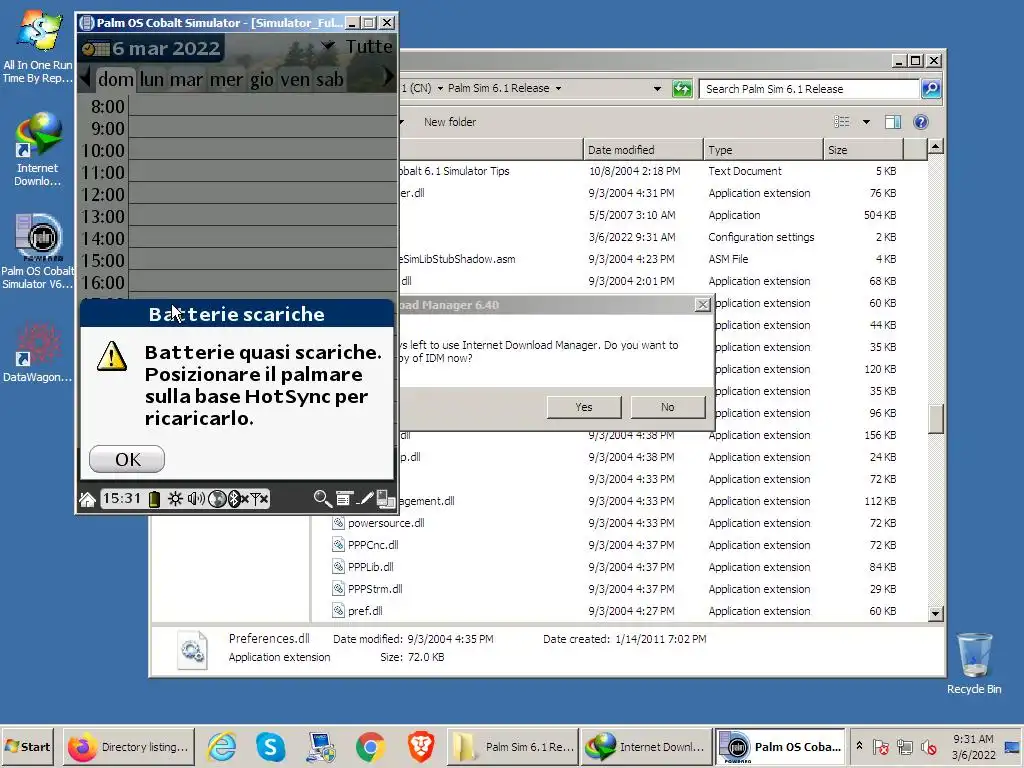Click the blue help icon in Explorer
1024x768 pixels.
point(921,122)
